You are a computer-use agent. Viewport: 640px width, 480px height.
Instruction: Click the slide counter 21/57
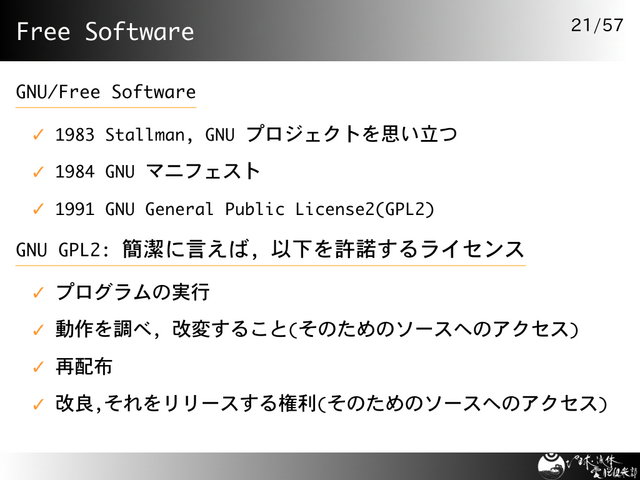point(597,25)
